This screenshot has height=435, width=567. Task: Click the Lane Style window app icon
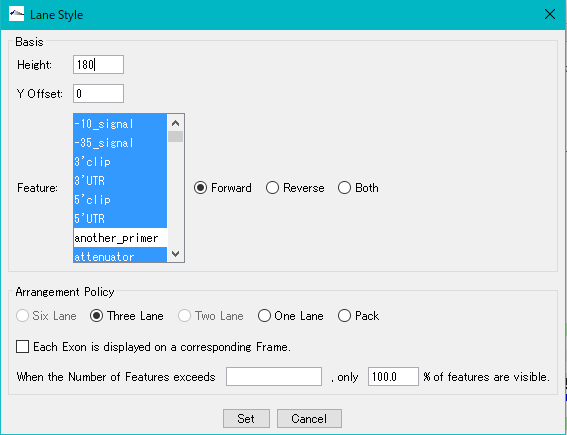pos(16,14)
